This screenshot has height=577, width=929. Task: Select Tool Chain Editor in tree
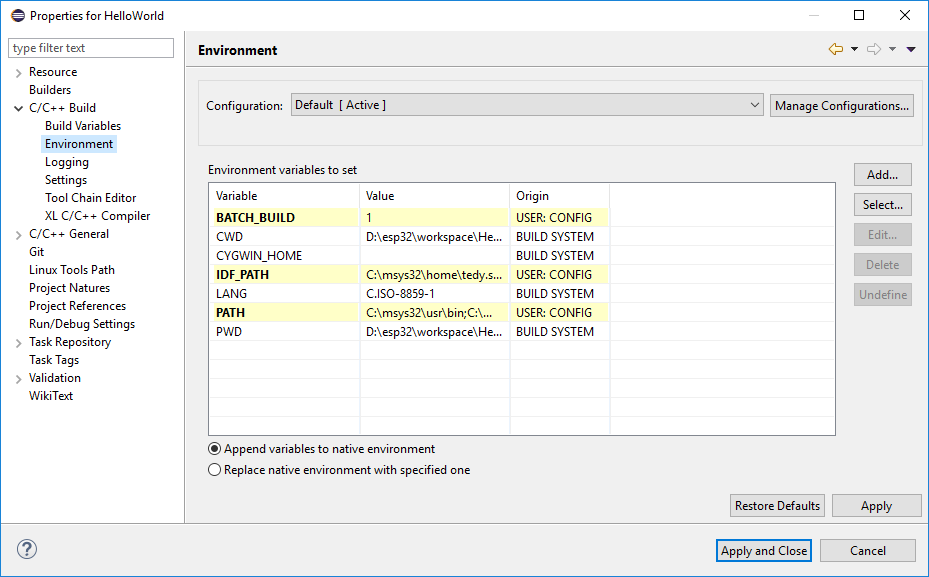point(90,198)
